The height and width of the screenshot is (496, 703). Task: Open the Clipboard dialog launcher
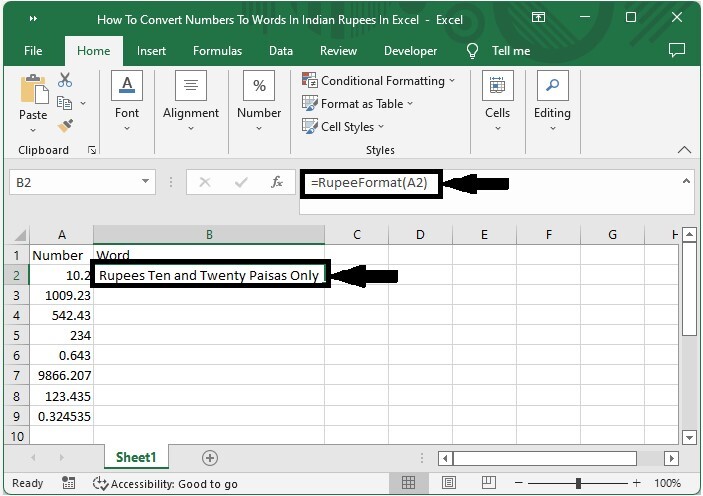(x=92, y=150)
